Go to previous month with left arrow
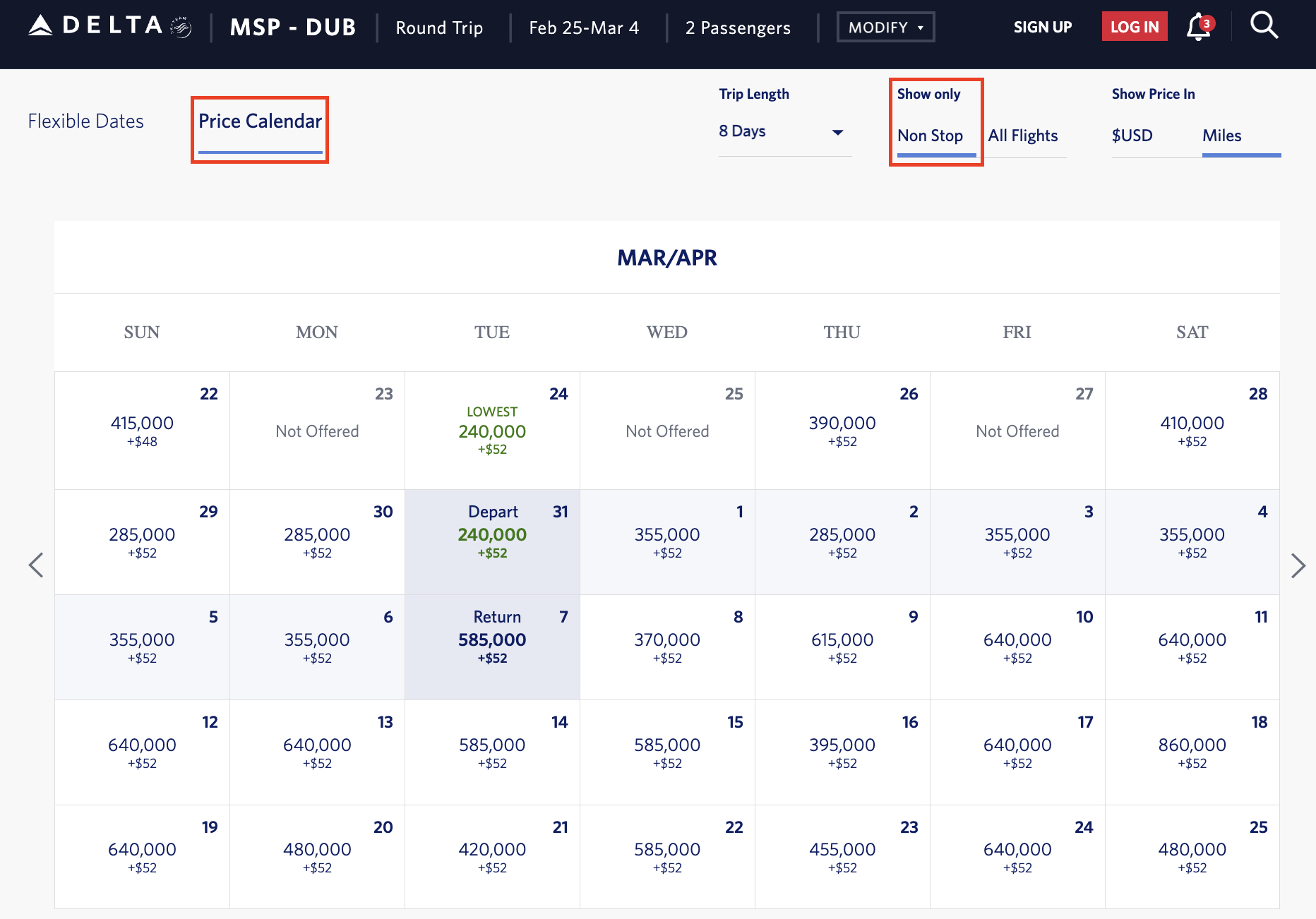Image resolution: width=1316 pixels, height=919 pixels. (37, 565)
